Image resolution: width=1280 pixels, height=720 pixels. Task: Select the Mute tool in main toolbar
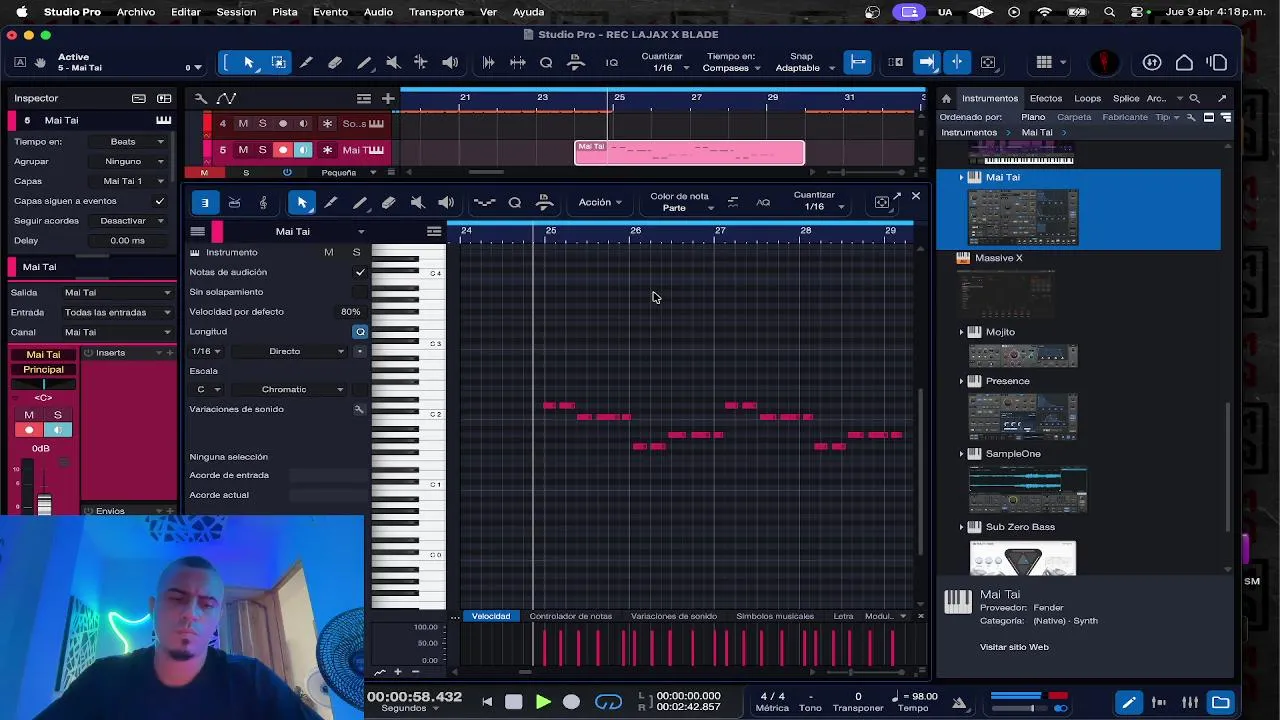click(x=393, y=62)
